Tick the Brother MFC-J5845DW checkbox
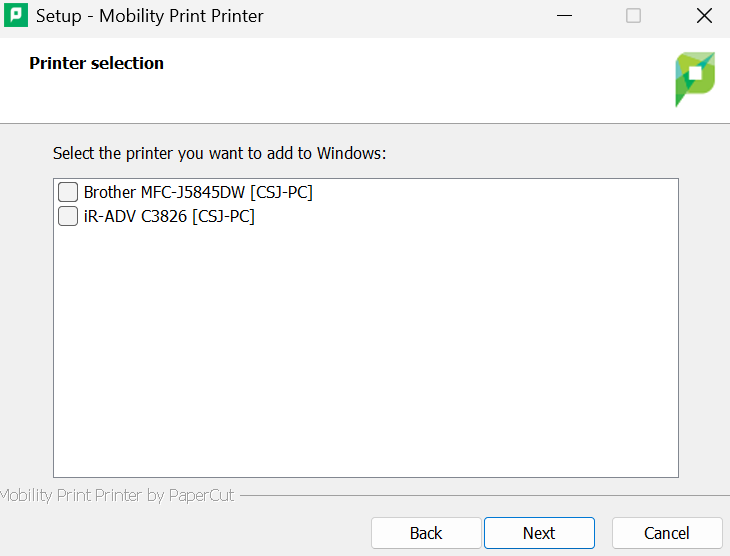Image resolution: width=730 pixels, height=556 pixels. tap(68, 192)
